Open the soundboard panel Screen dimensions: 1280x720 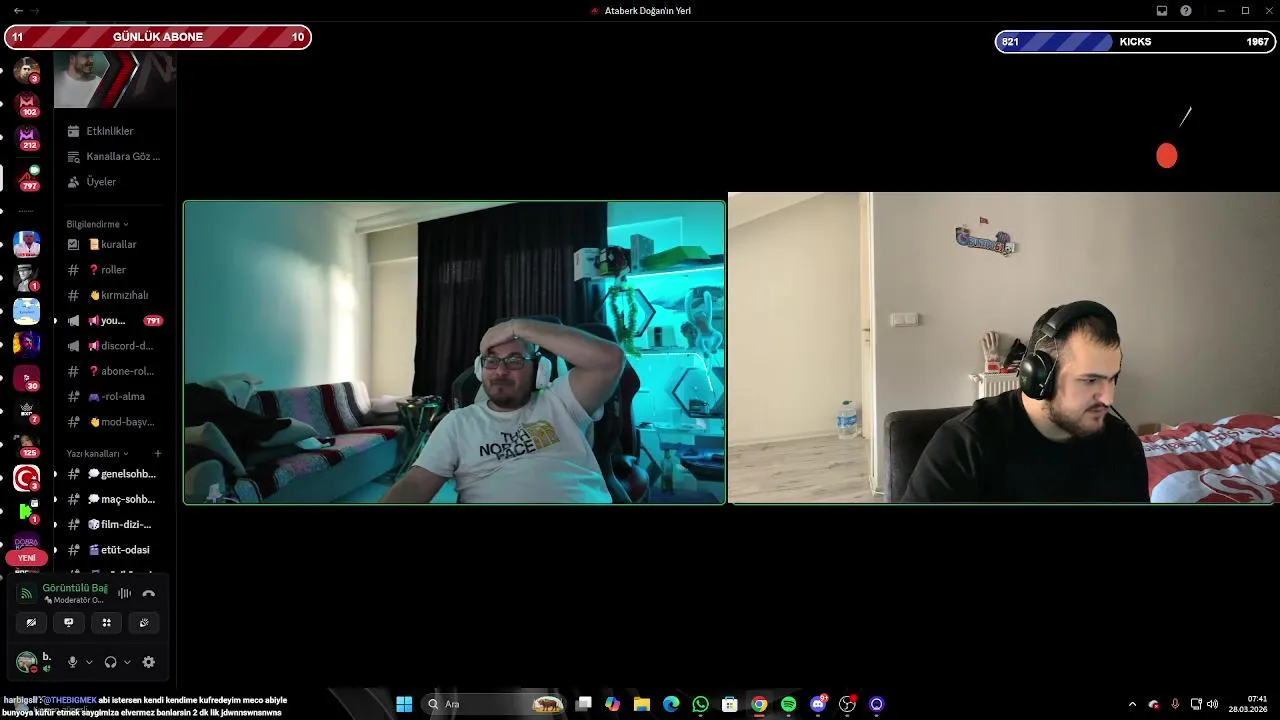tap(144, 622)
